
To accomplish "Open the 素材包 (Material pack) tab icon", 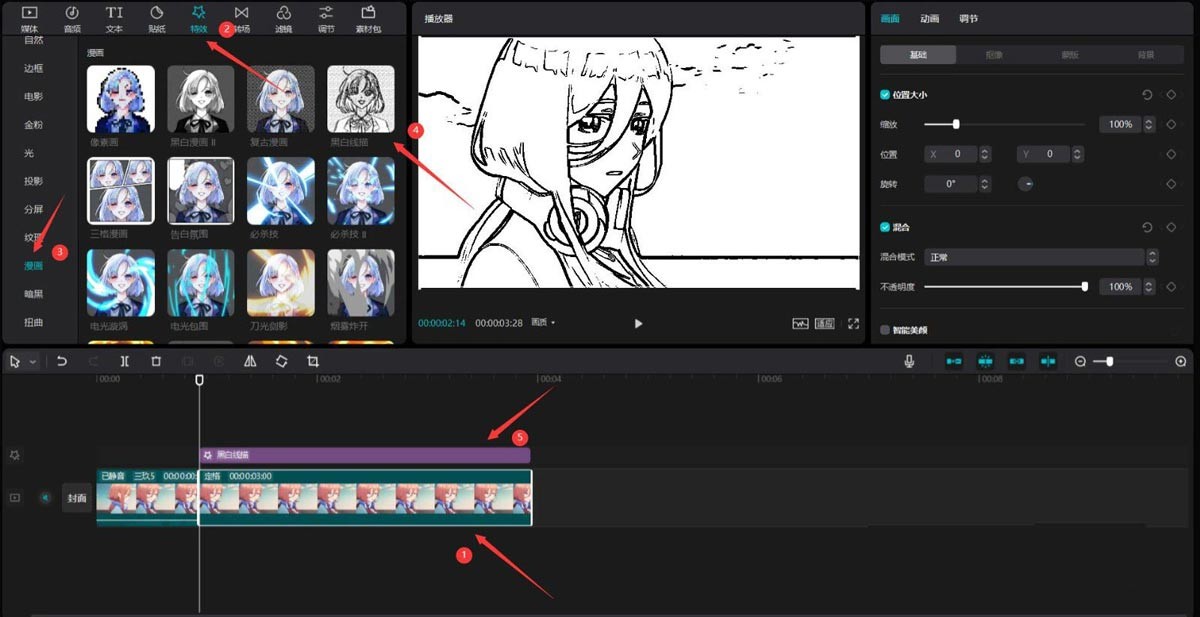I will pyautogui.click(x=369, y=13).
